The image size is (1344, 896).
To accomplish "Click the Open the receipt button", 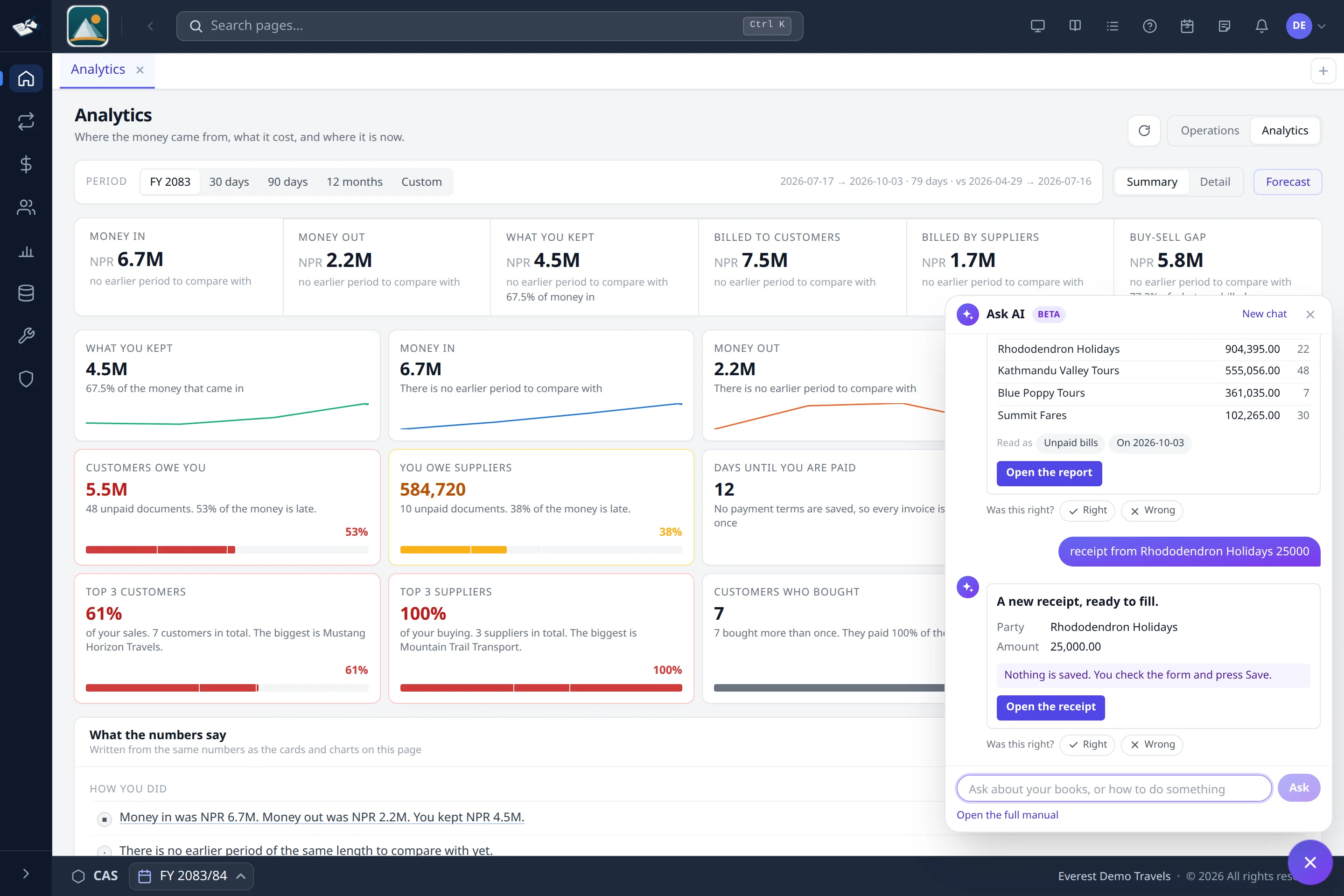I will (x=1050, y=707).
